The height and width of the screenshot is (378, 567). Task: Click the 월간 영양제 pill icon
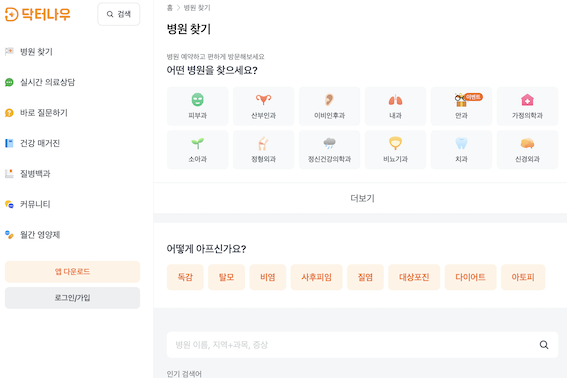(x=9, y=235)
